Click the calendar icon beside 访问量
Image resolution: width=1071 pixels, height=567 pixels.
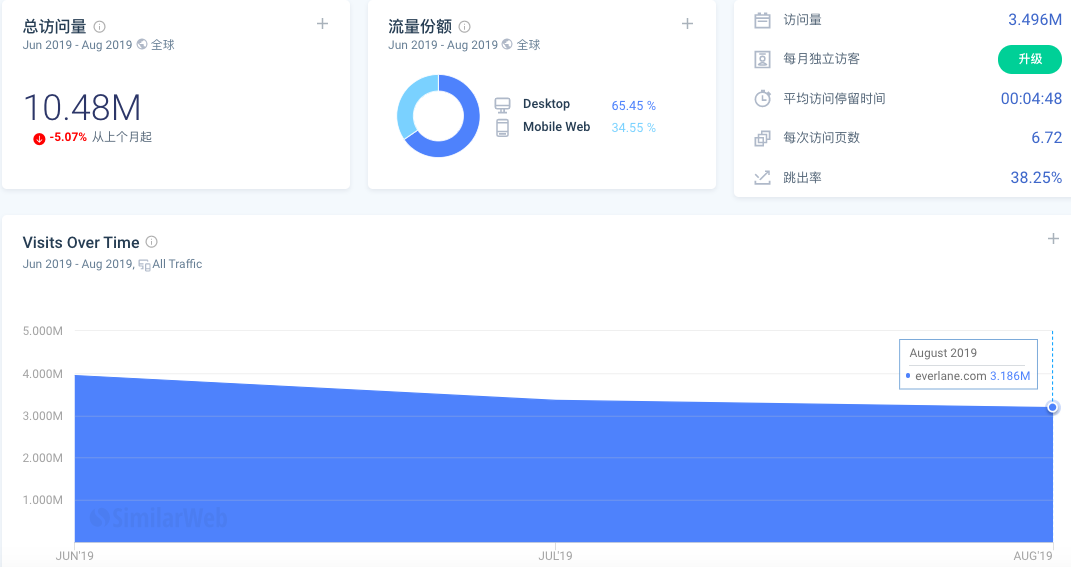(x=762, y=20)
